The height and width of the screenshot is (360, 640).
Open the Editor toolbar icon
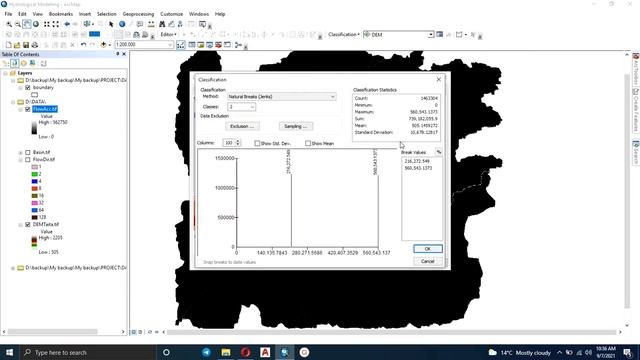(181, 44)
